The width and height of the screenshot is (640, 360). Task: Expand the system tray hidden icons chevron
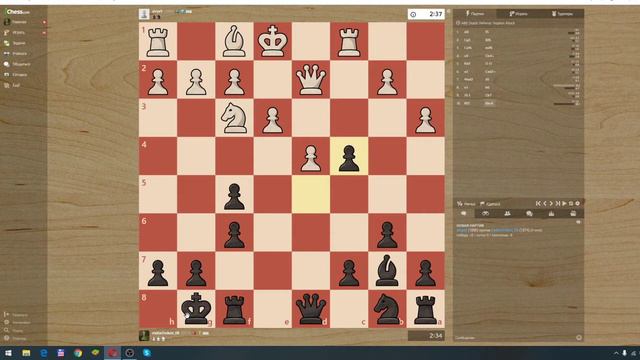616,353
